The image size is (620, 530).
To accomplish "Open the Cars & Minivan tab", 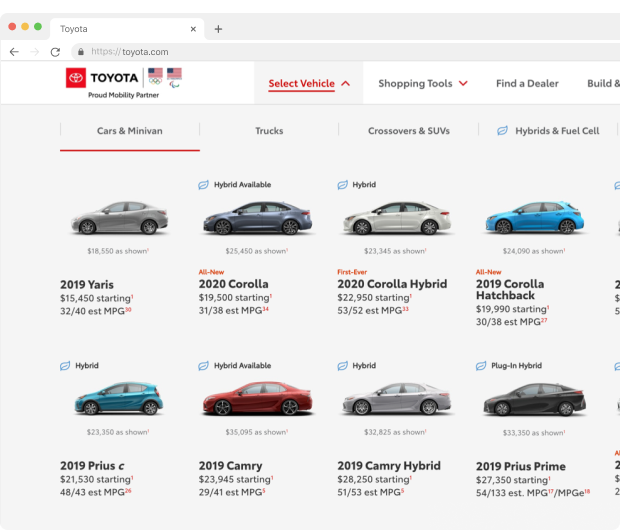I will pyautogui.click(x=129, y=131).
